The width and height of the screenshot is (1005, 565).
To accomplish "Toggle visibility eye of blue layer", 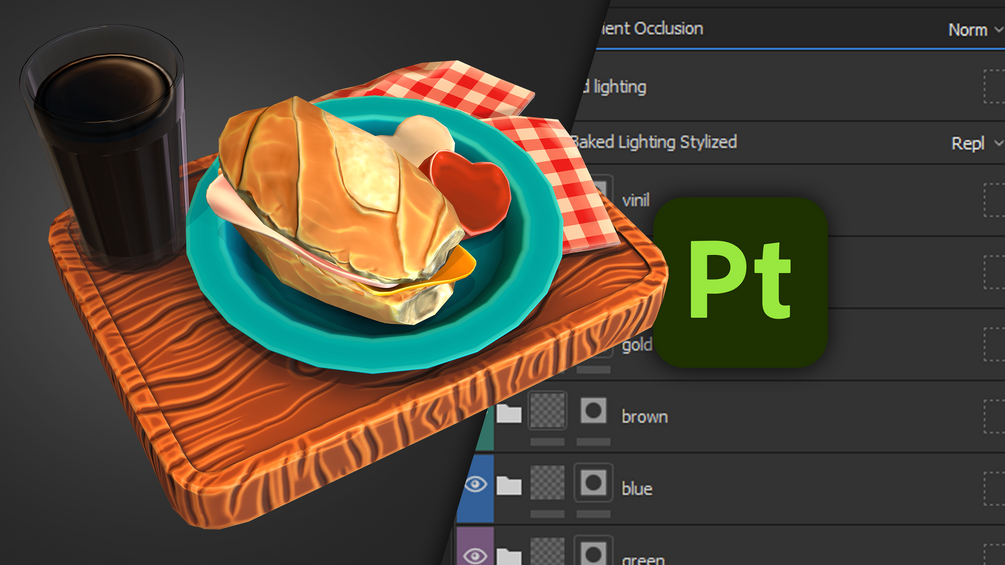I will pyautogui.click(x=475, y=484).
